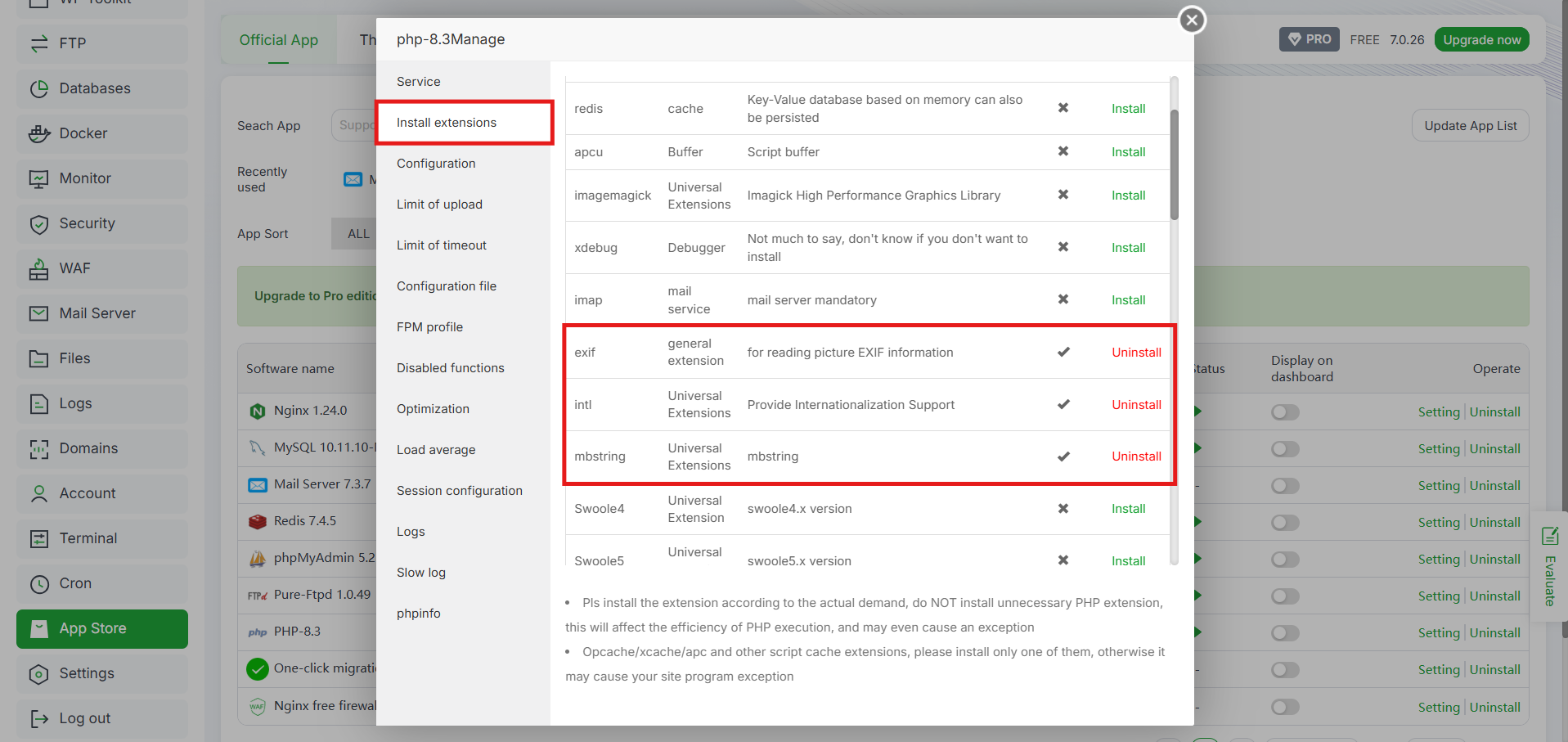
Task: Install the xdebug extension
Action: [x=1128, y=248]
